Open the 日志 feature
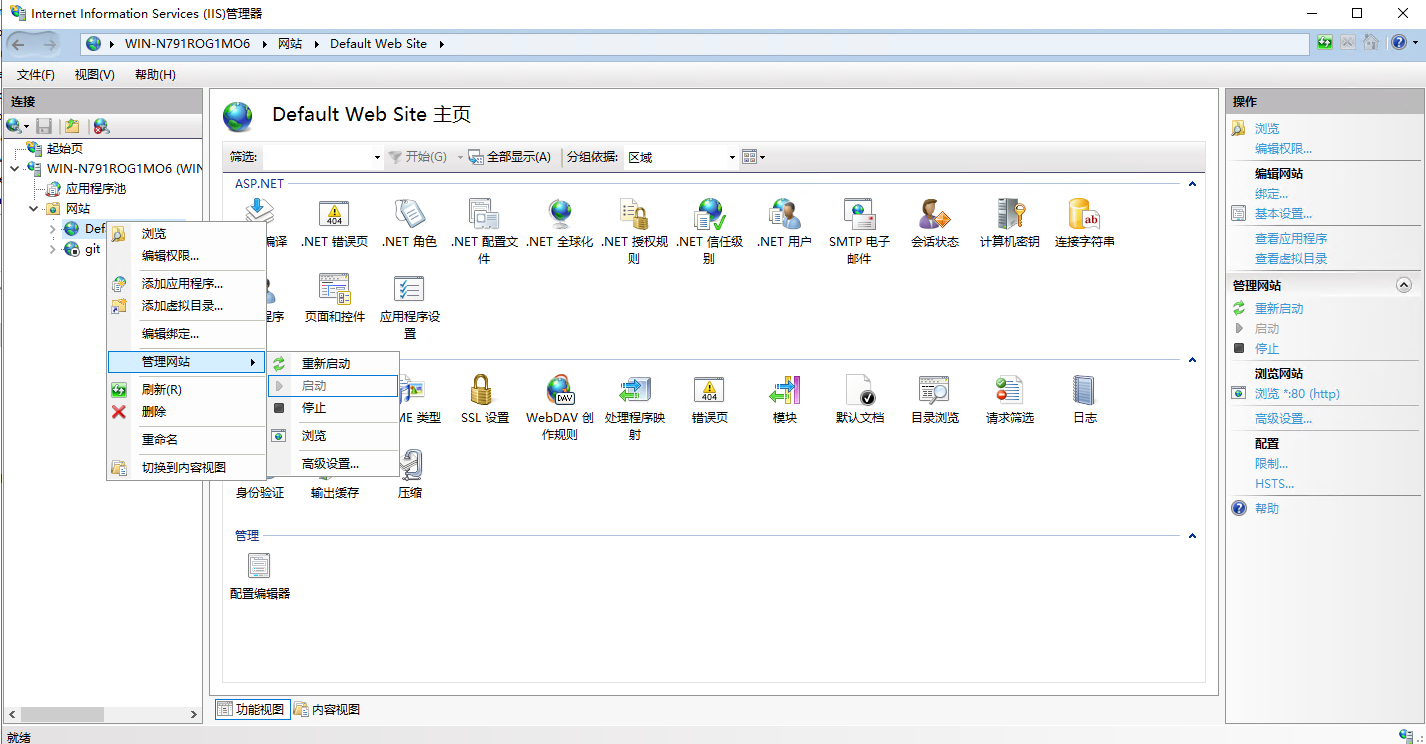 tap(1083, 393)
